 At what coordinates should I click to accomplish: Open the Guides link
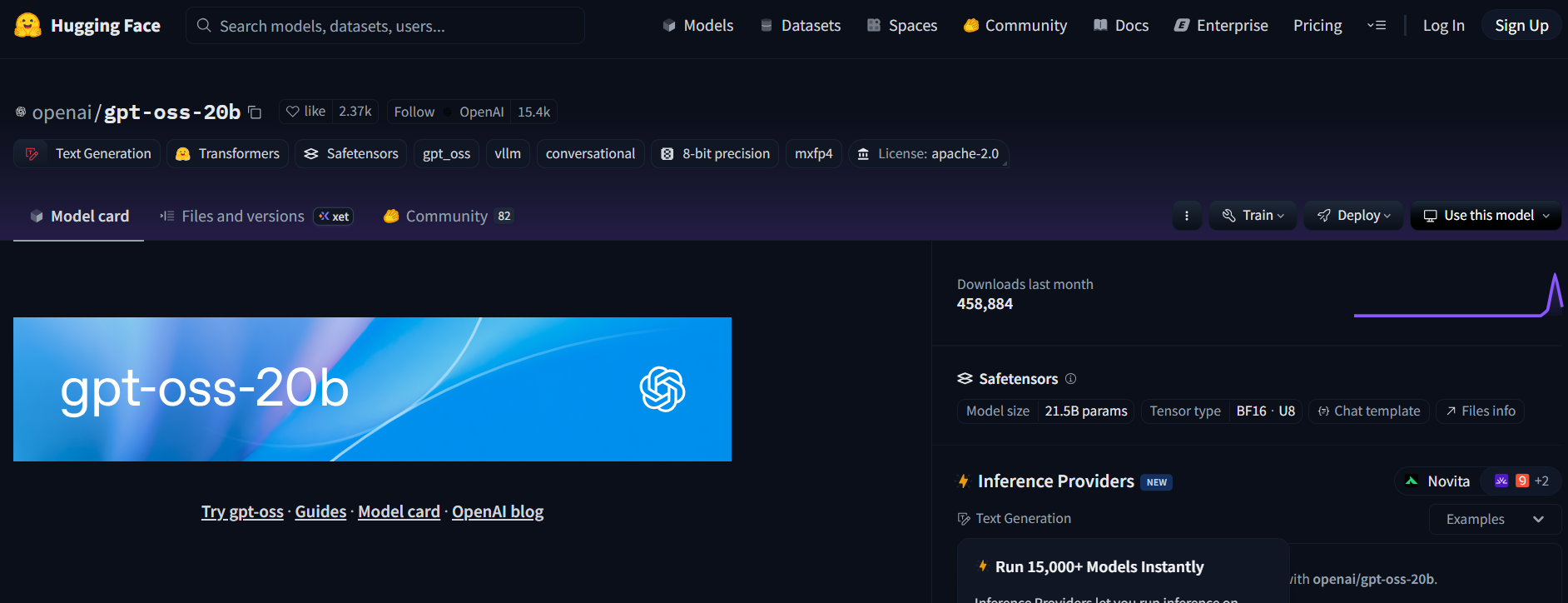pyautogui.click(x=320, y=511)
